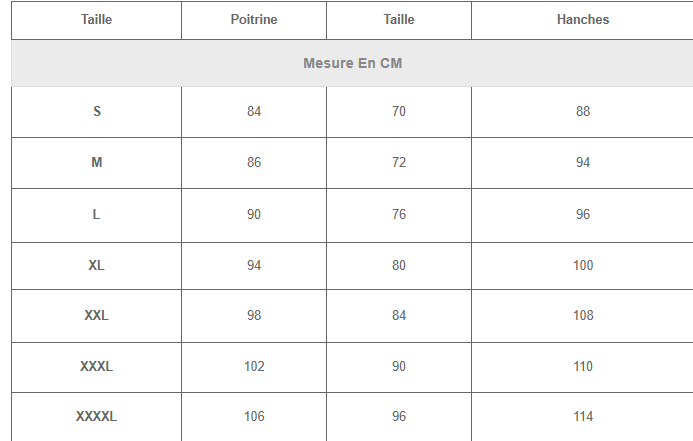This screenshot has height=441, width=693.
Task: Select the XXXL size row label
Action: point(97,367)
